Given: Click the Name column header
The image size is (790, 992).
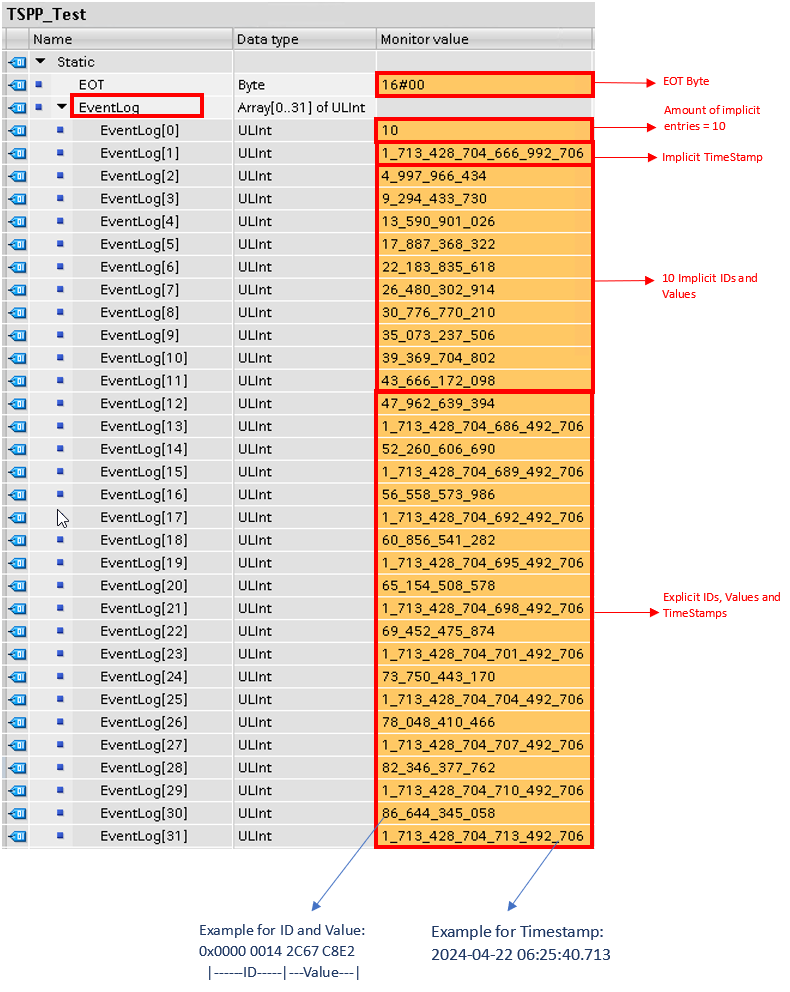Looking at the screenshot, I should tap(131, 39).
